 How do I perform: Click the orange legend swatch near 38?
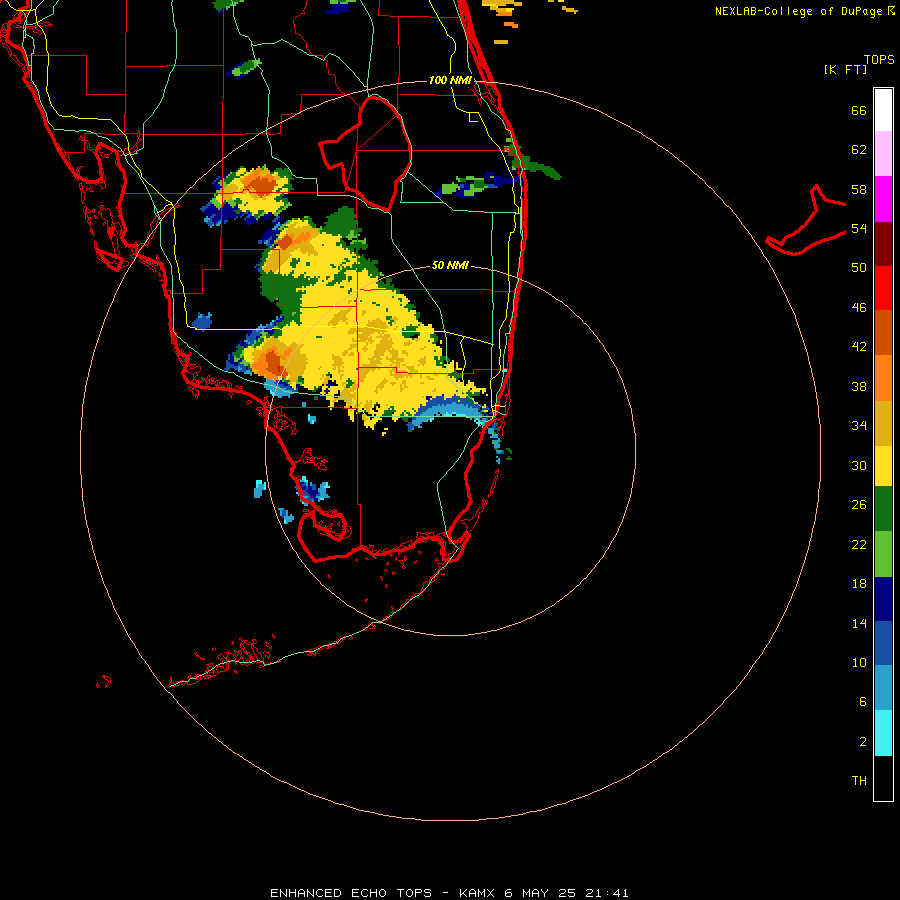883,378
